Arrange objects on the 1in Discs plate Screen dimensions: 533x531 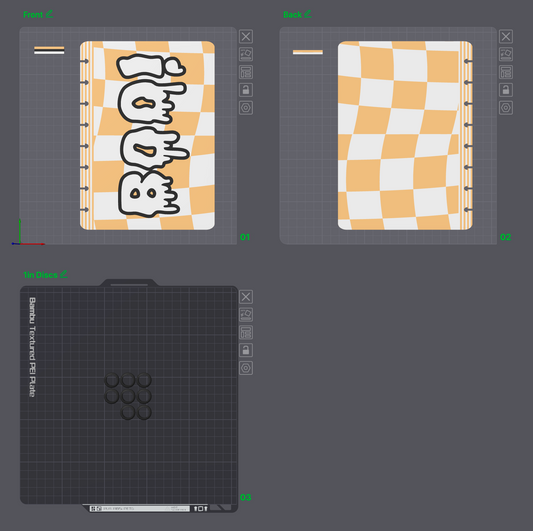pyautogui.click(x=246, y=332)
